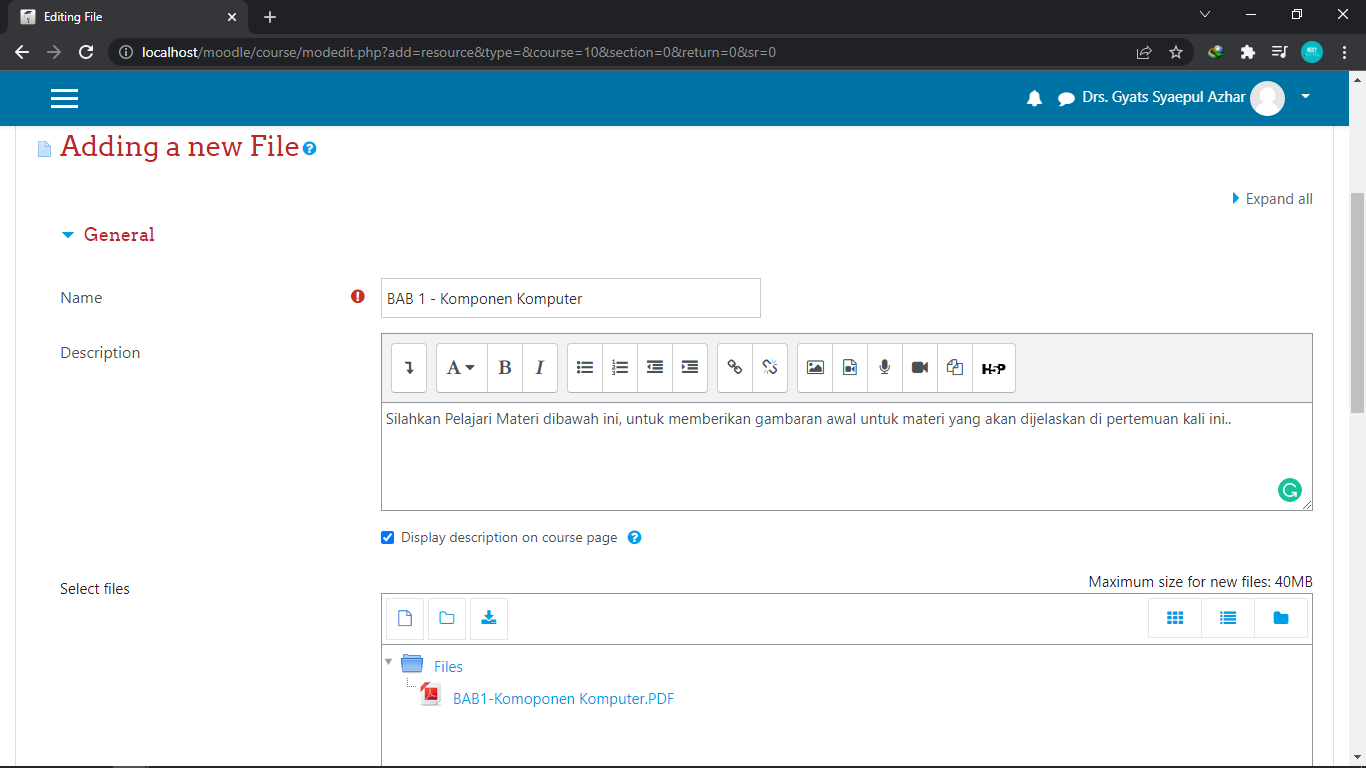Bookmark this page with the star

(x=1176, y=52)
